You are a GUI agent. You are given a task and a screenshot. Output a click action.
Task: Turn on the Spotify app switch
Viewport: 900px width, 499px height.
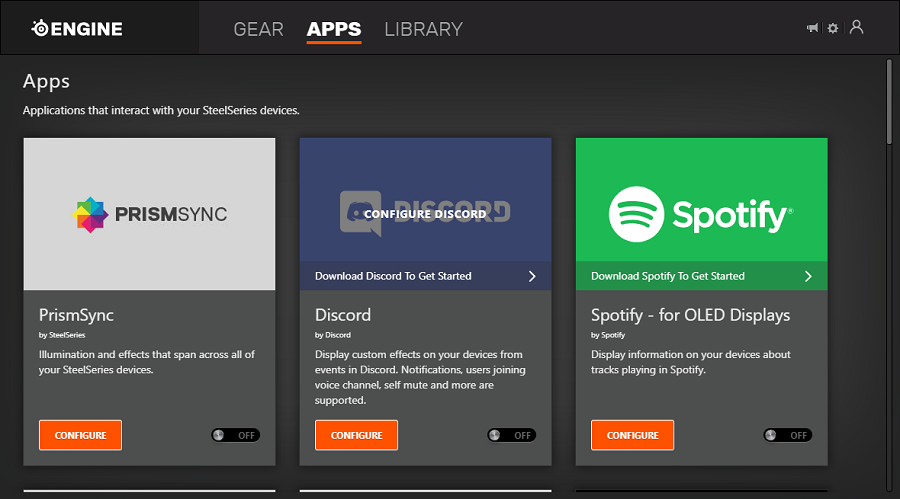point(788,435)
